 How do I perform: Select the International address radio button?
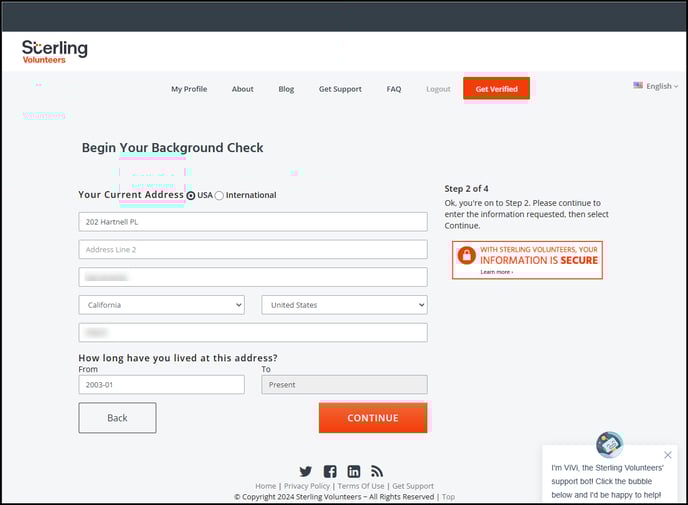219,196
